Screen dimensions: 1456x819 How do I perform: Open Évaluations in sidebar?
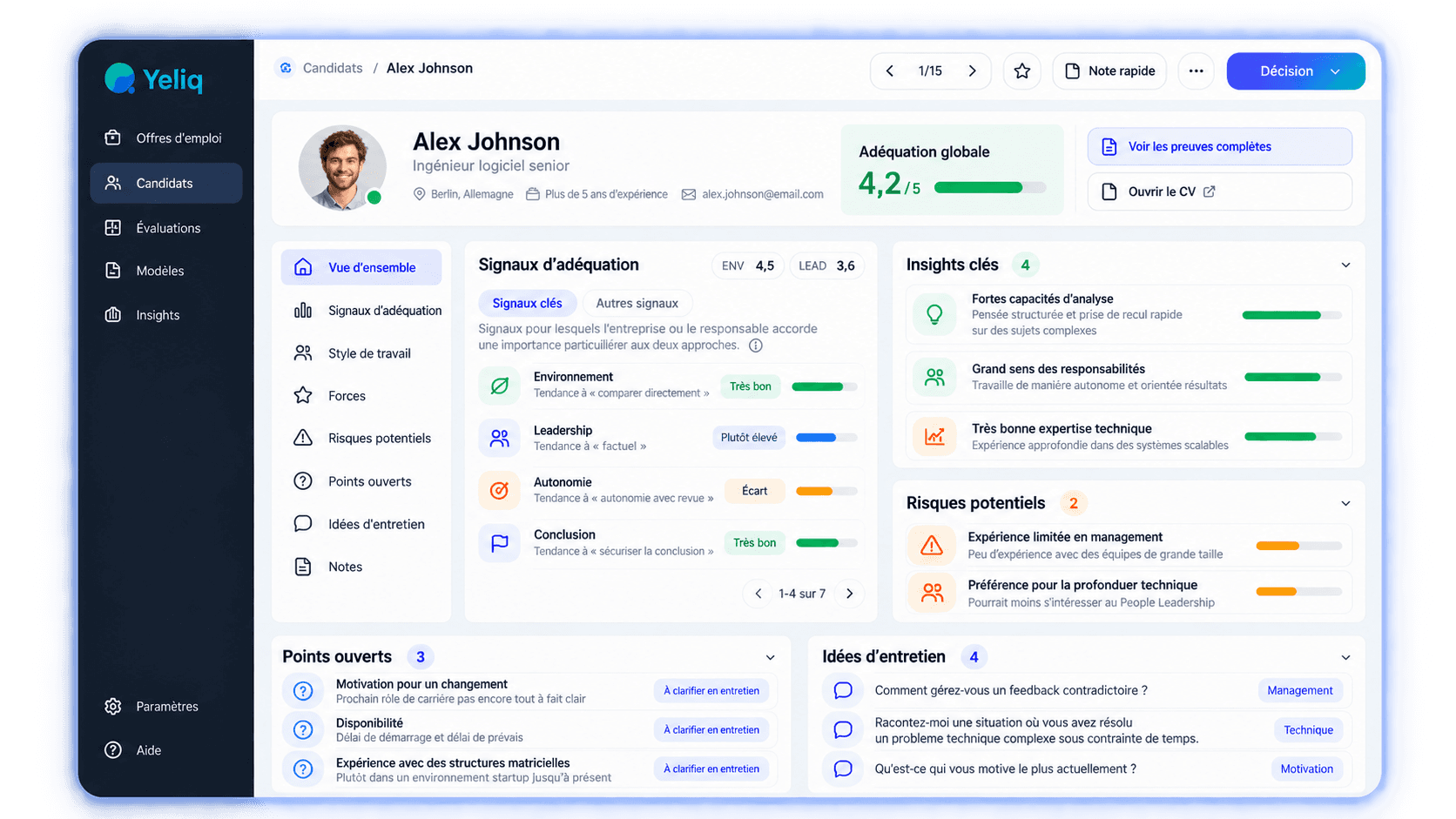coord(165,228)
